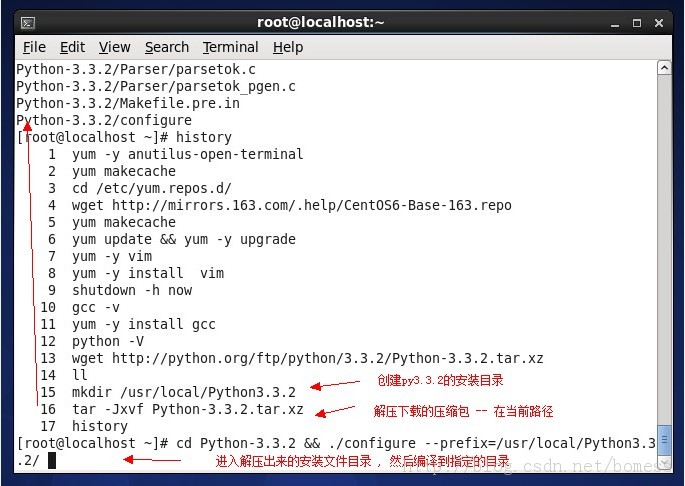Click history entry 2 'yum makecache'
This screenshot has width=685, height=486.
point(124,171)
